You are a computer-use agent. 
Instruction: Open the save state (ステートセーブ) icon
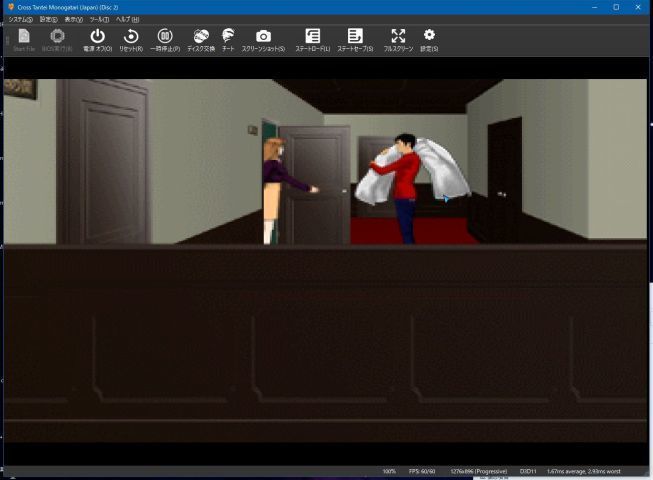pyautogui.click(x=355, y=40)
